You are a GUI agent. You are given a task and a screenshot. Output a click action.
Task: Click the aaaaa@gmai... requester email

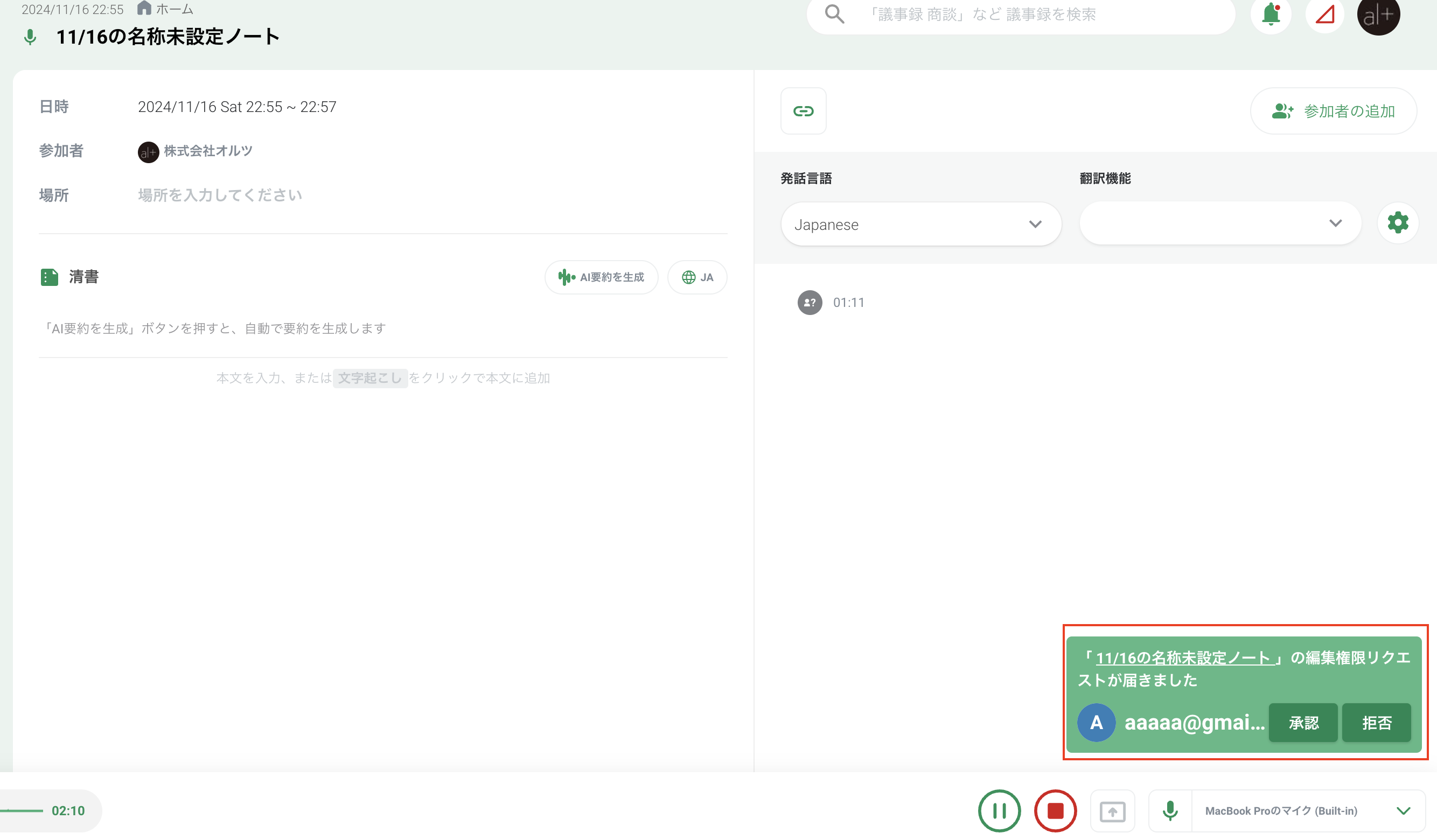1194,723
